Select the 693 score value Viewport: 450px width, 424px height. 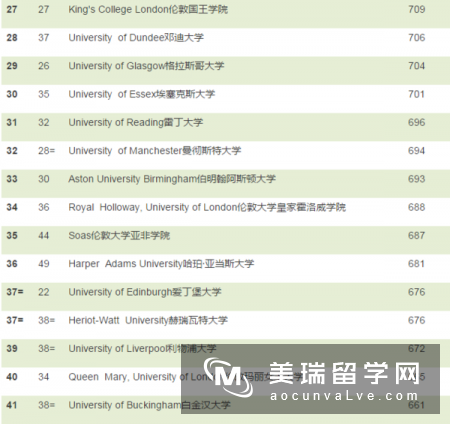point(416,179)
